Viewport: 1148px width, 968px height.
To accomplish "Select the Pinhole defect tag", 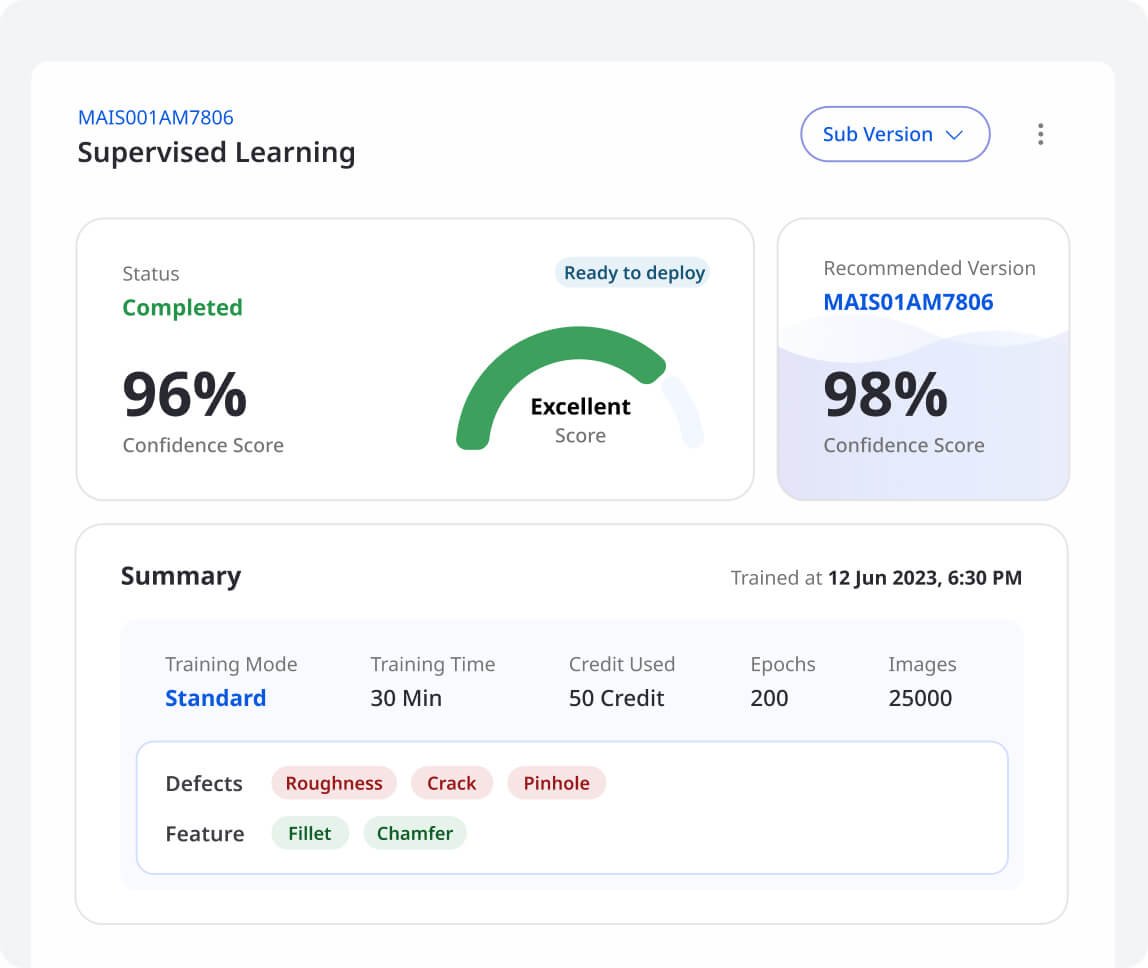I will click(556, 783).
